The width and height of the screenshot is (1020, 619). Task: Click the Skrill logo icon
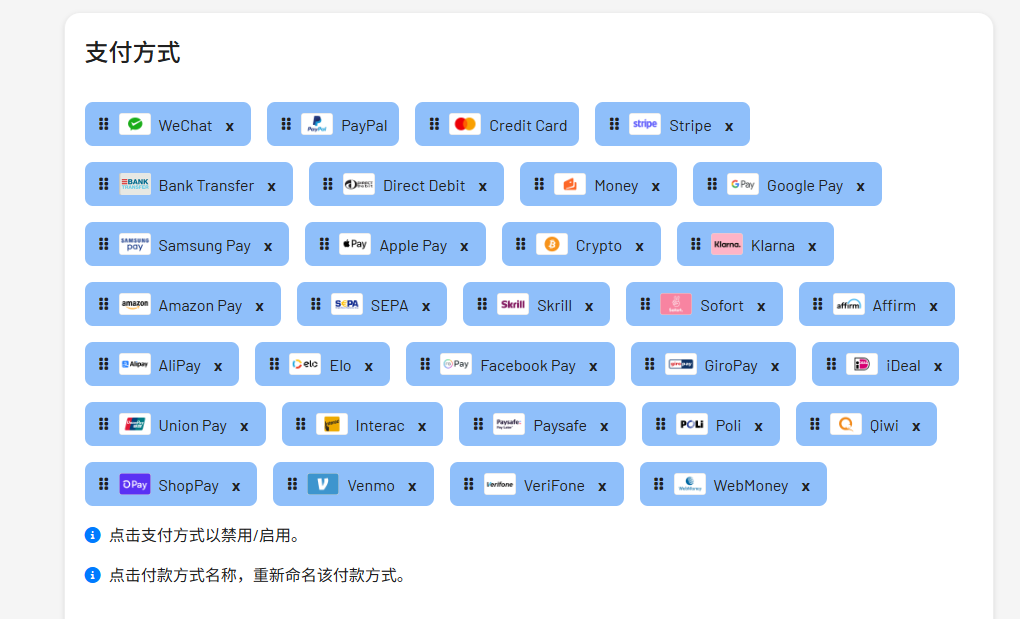click(x=513, y=304)
